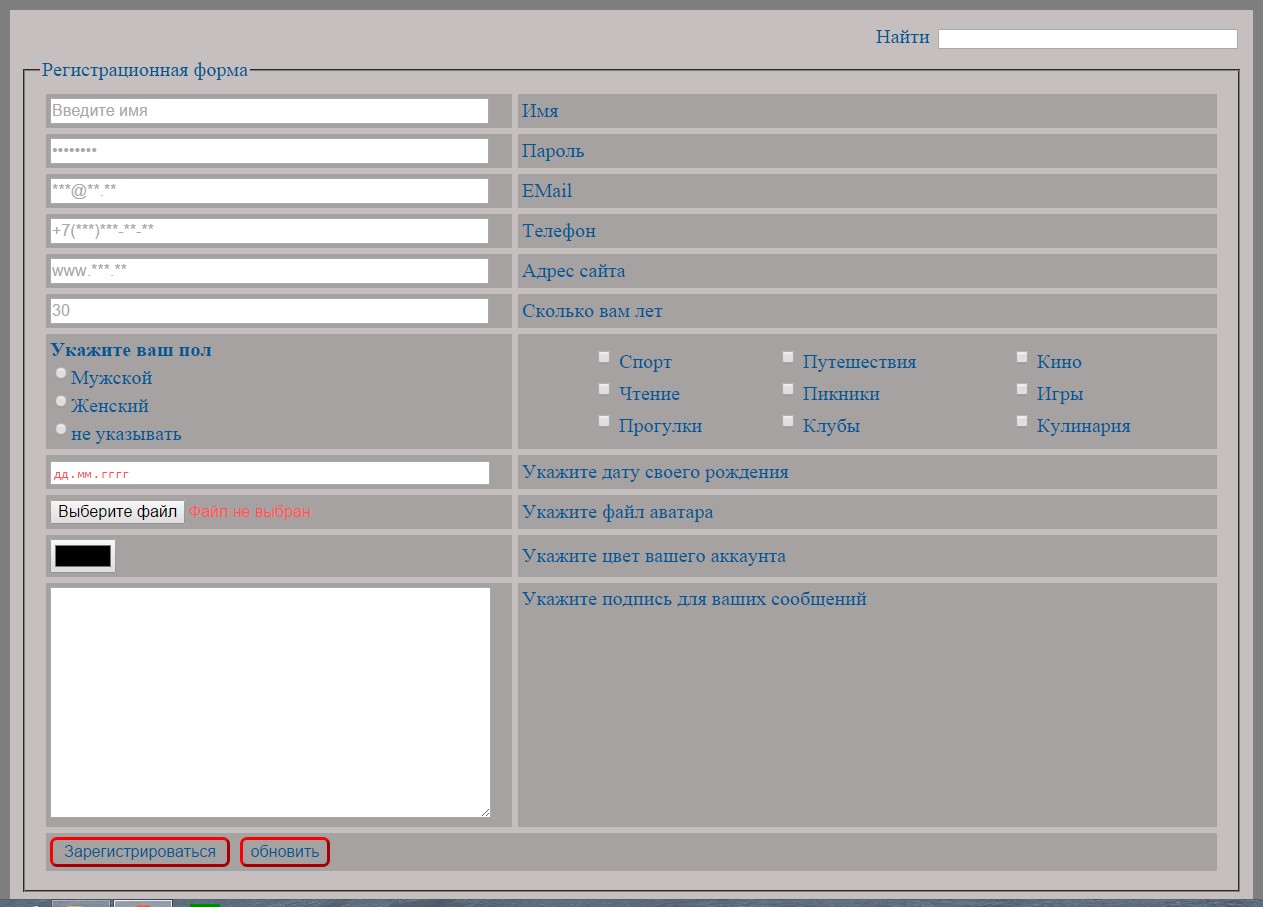Click the Найти search field

point(1087,39)
